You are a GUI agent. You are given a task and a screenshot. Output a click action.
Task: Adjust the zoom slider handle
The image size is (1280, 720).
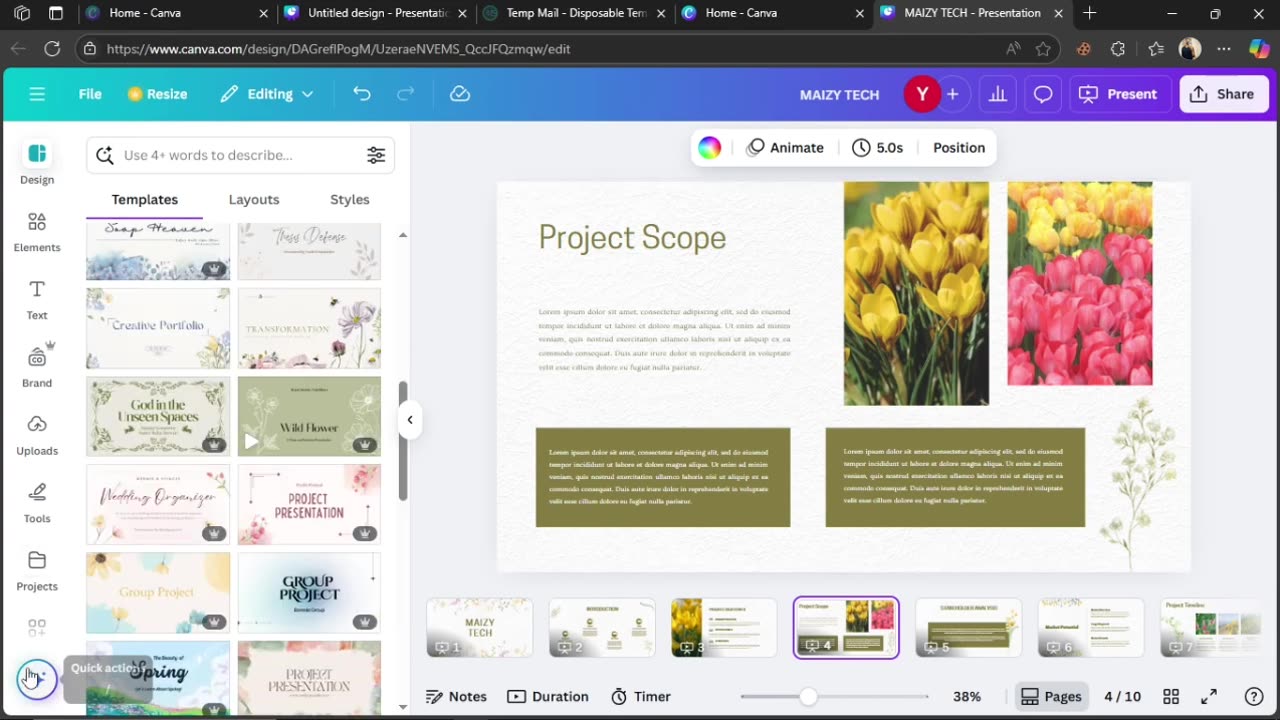coord(808,697)
